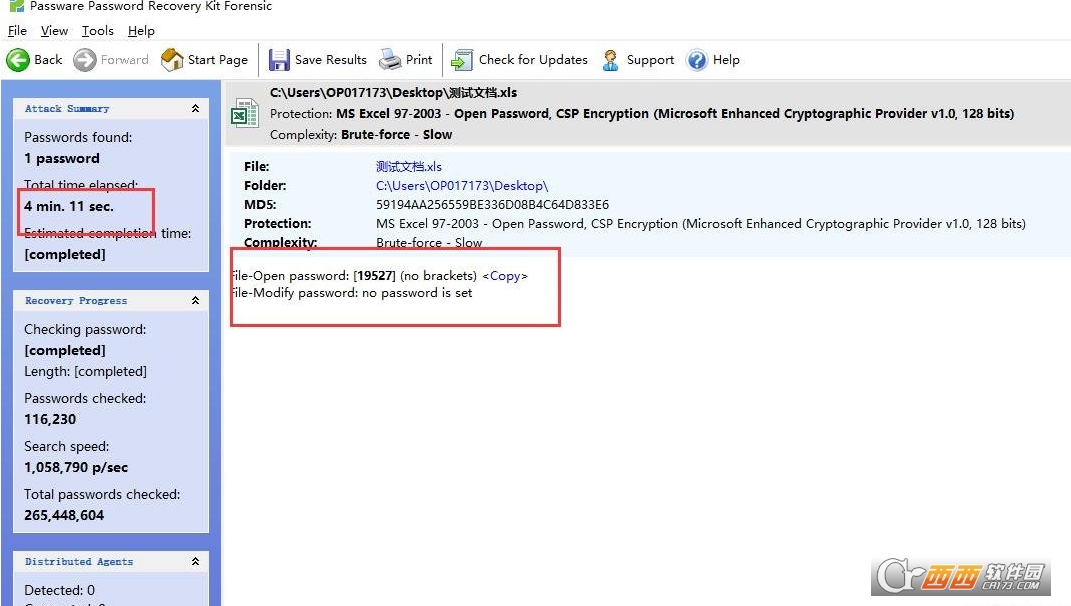Image resolution: width=1071 pixels, height=606 pixels.
Task: Click the green Back arrow icon
Action: 18,60
